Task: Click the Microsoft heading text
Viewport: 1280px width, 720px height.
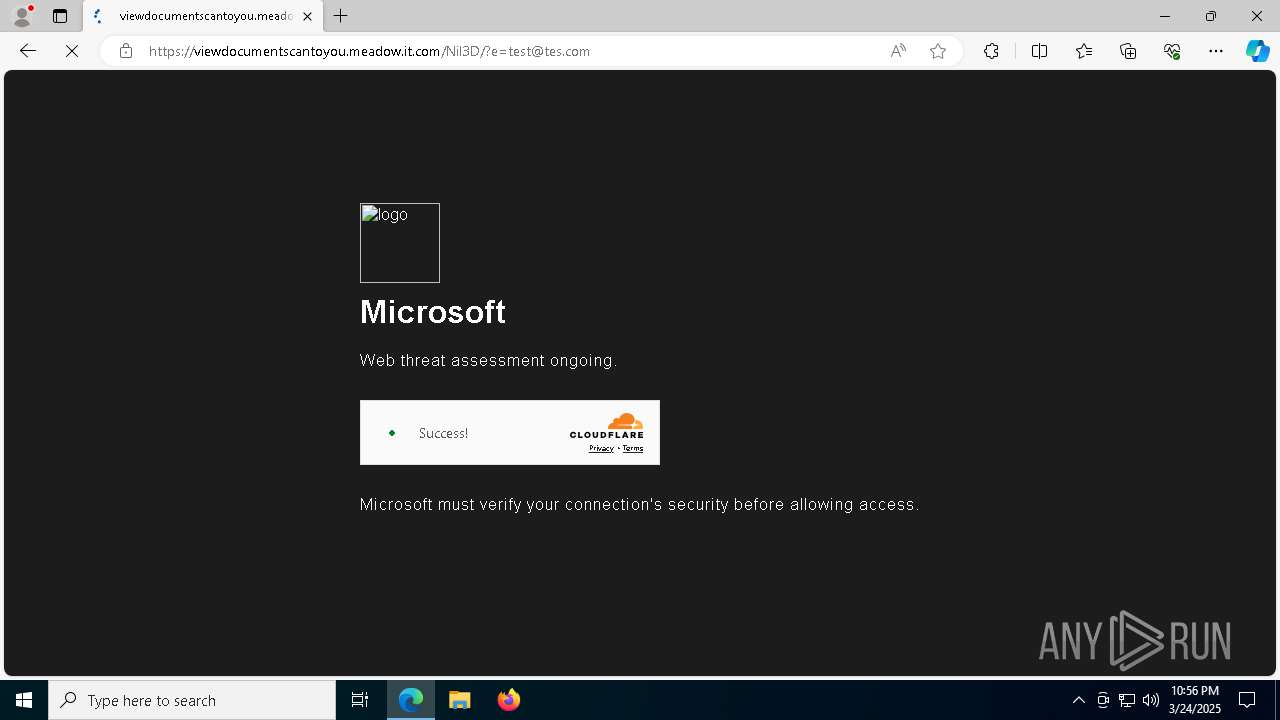Action: coord(433,312)
